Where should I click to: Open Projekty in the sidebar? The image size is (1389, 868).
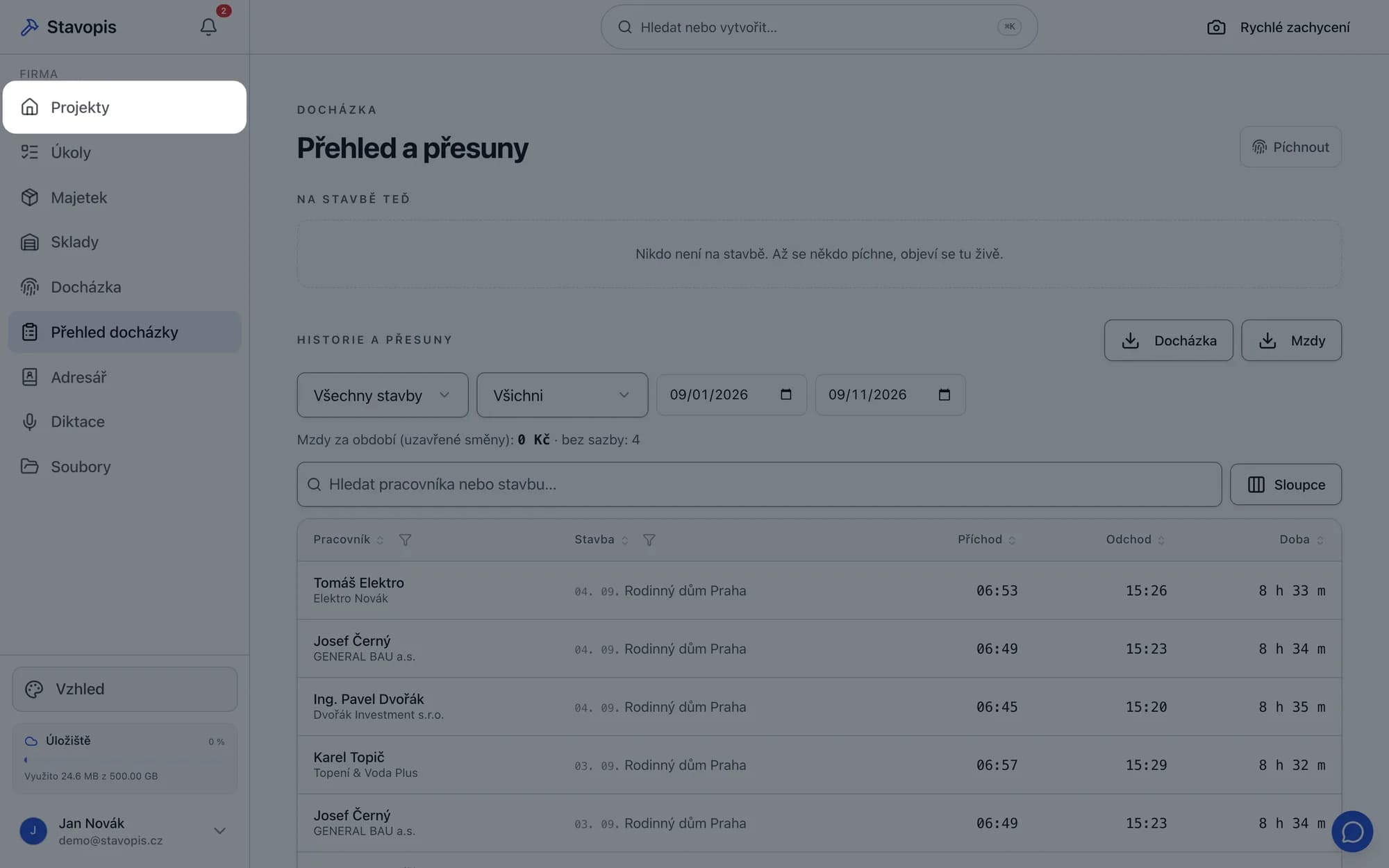124,107
